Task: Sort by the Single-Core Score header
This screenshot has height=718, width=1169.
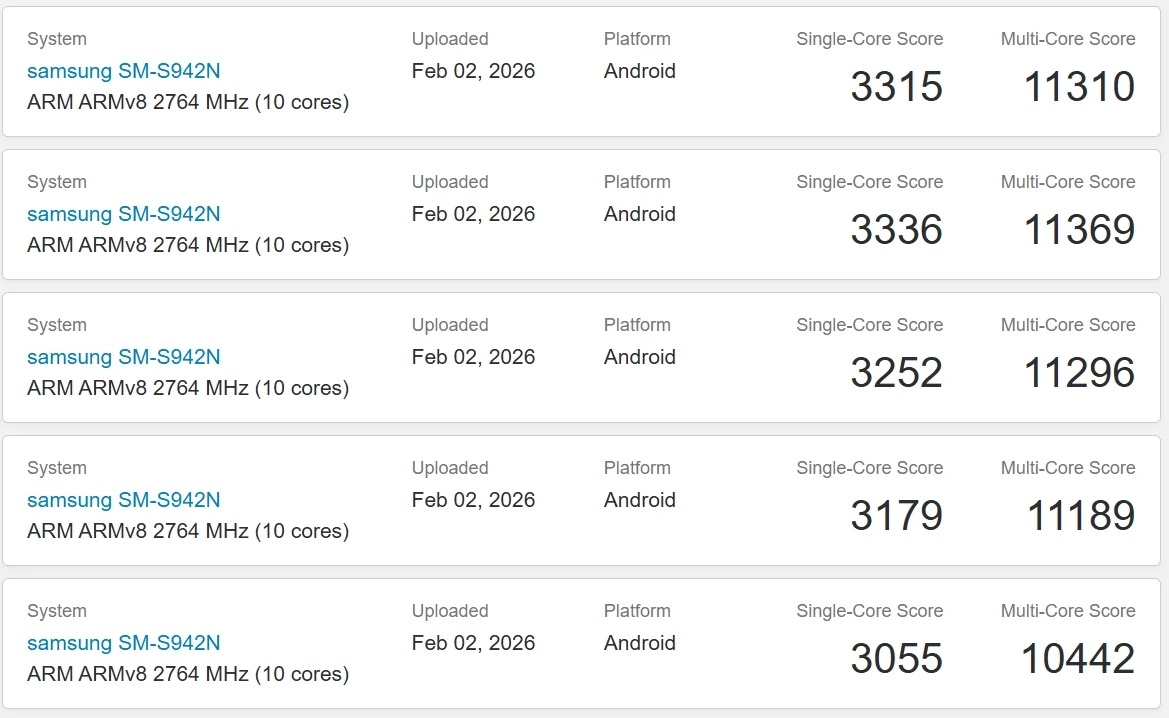Action: click(869, 39)
